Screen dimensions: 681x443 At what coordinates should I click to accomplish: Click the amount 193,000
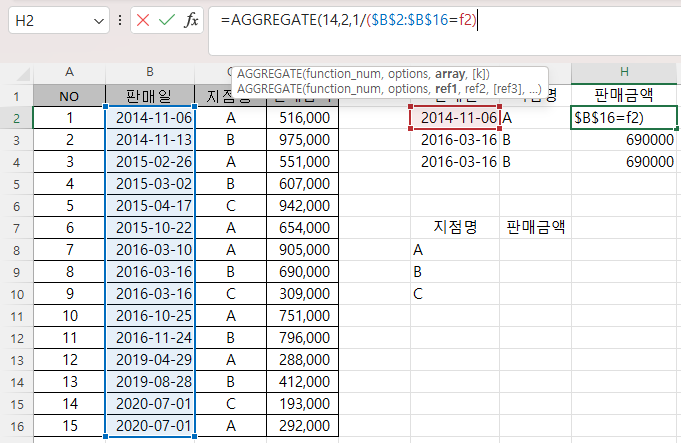(302, 404)
